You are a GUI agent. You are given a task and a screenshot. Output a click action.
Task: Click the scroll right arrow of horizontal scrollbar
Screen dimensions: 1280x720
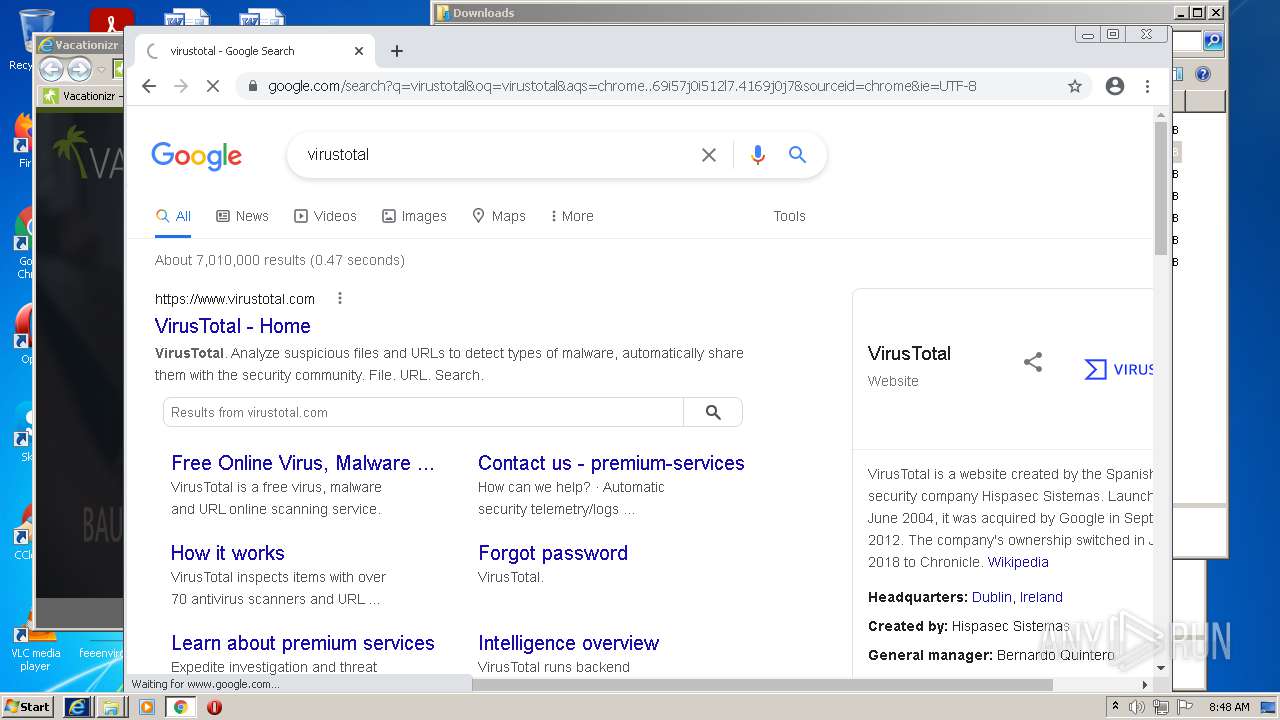click(x=1145, y=685)
